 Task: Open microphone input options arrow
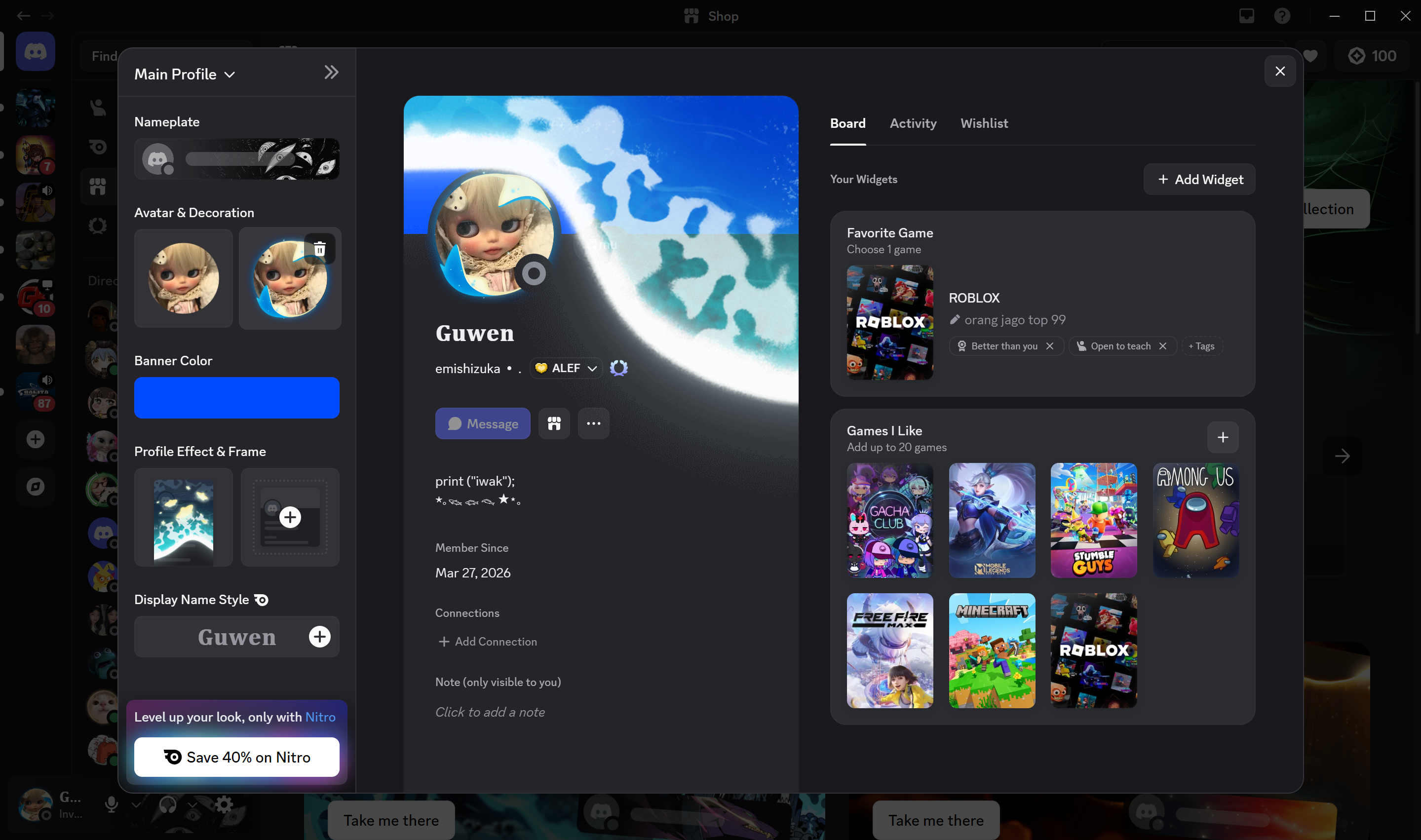(136, 804)
